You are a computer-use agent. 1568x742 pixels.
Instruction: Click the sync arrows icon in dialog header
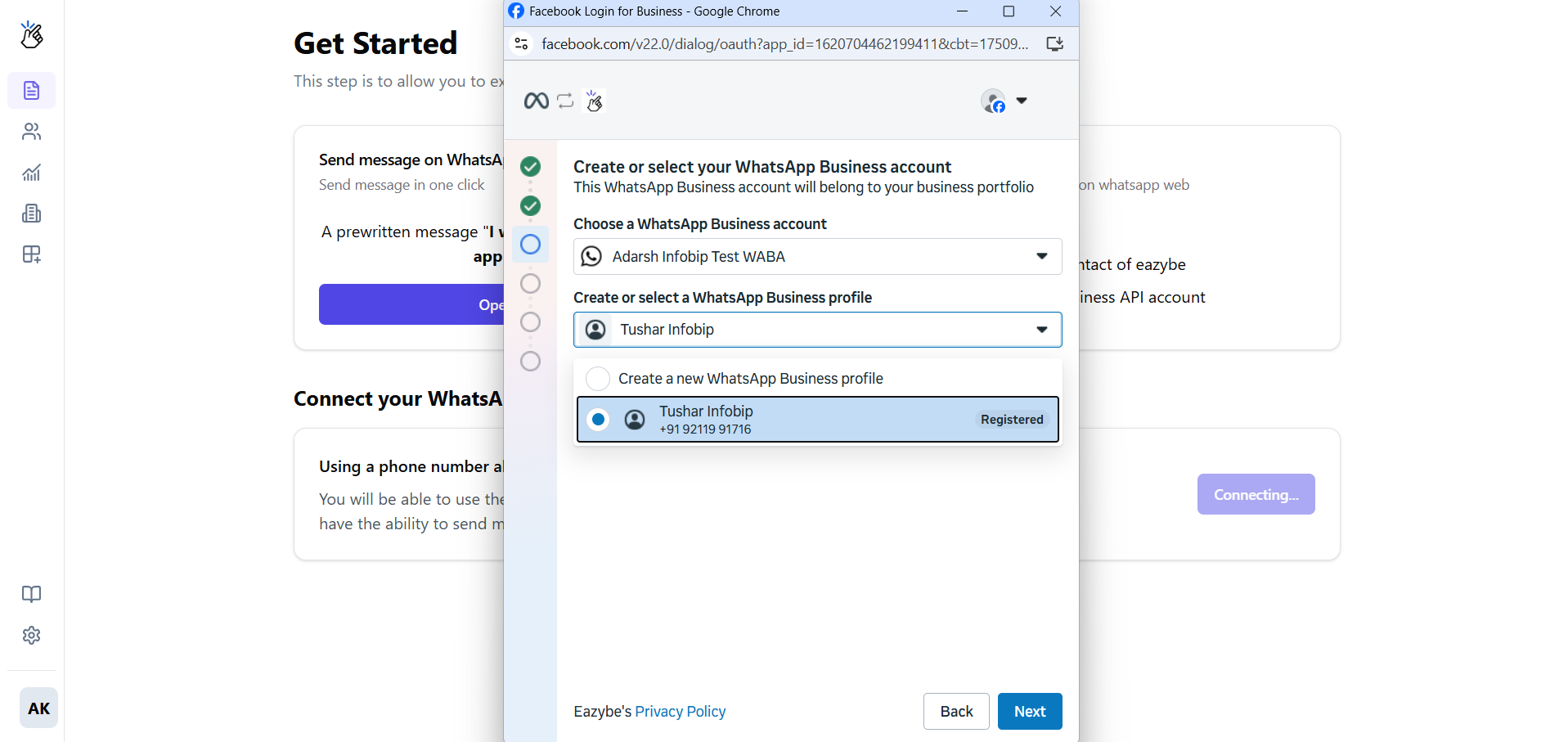565,101
